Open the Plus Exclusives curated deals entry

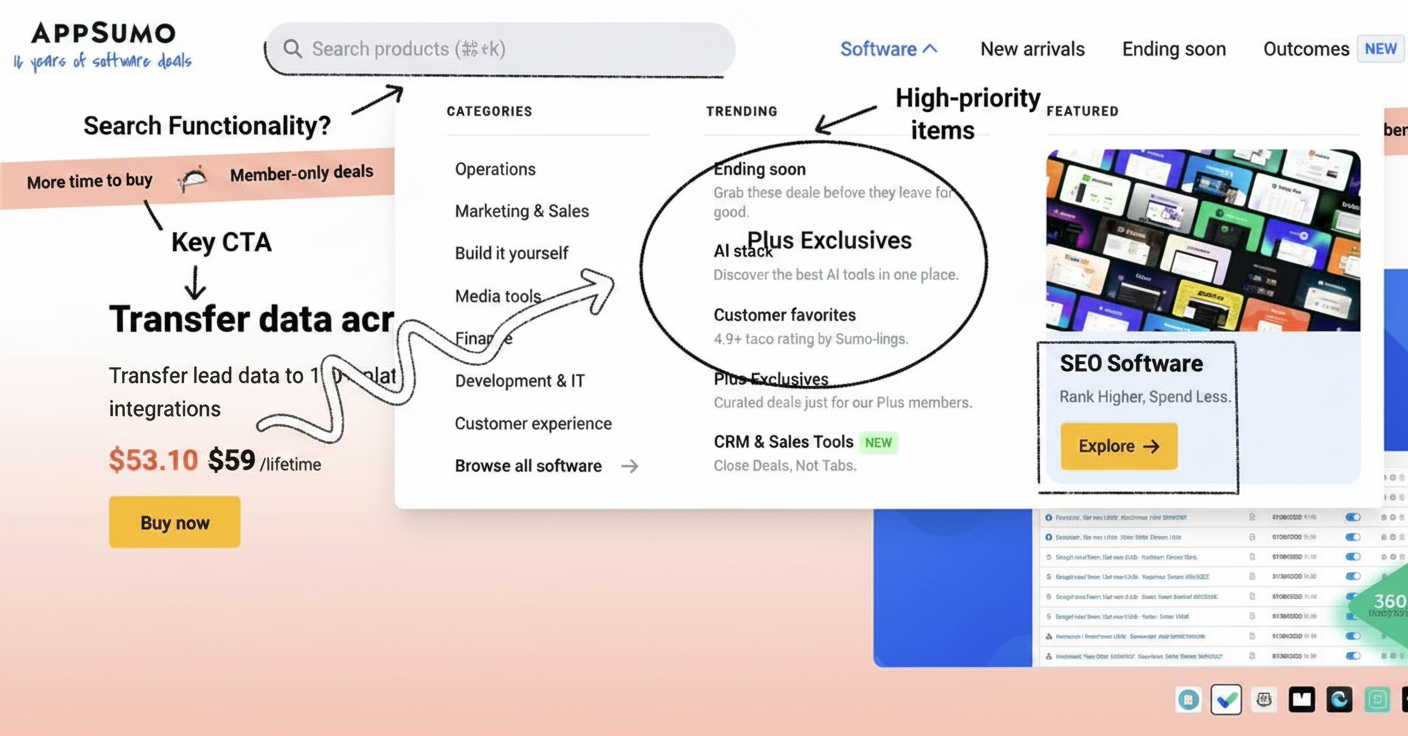[x=842, y=390]
